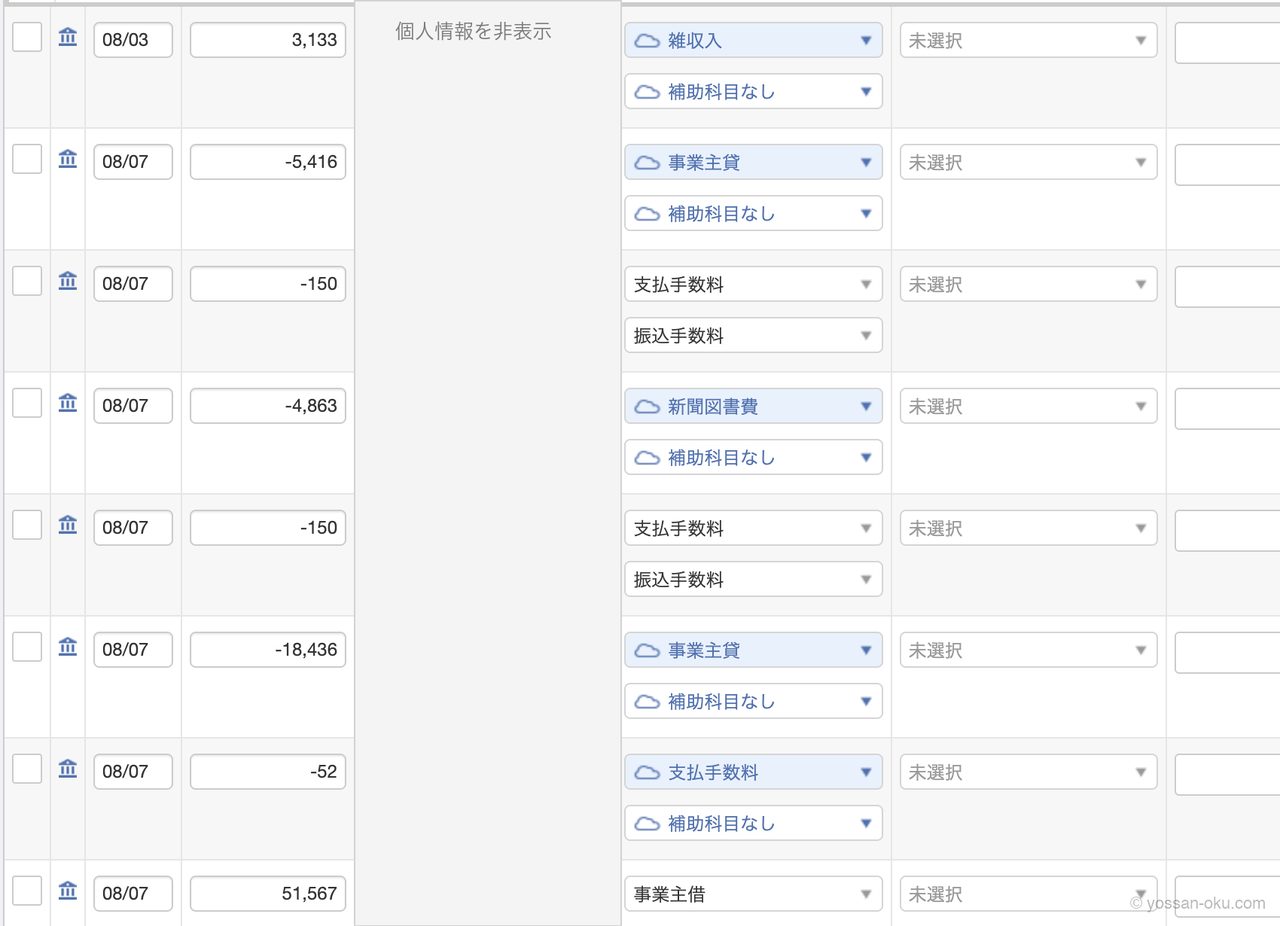This screenshot has height=926, width=1280.
Task: Check the box for the -4,863 transaction
Action: tap(27, 403)
